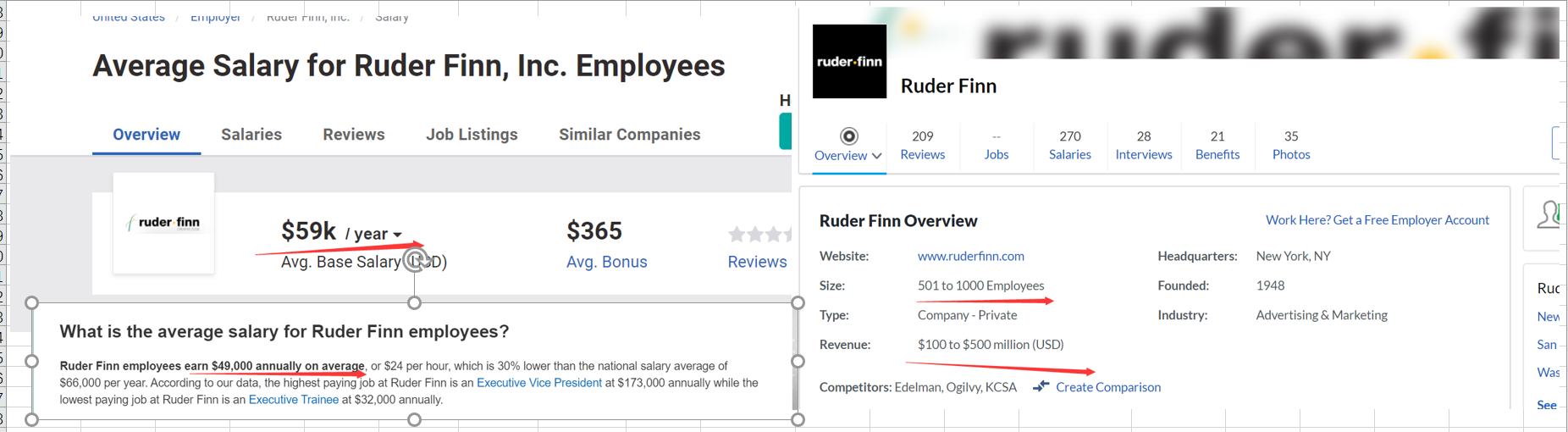Click the user profile icon at right
The image size is (1568, 432).
(1549, 215)
